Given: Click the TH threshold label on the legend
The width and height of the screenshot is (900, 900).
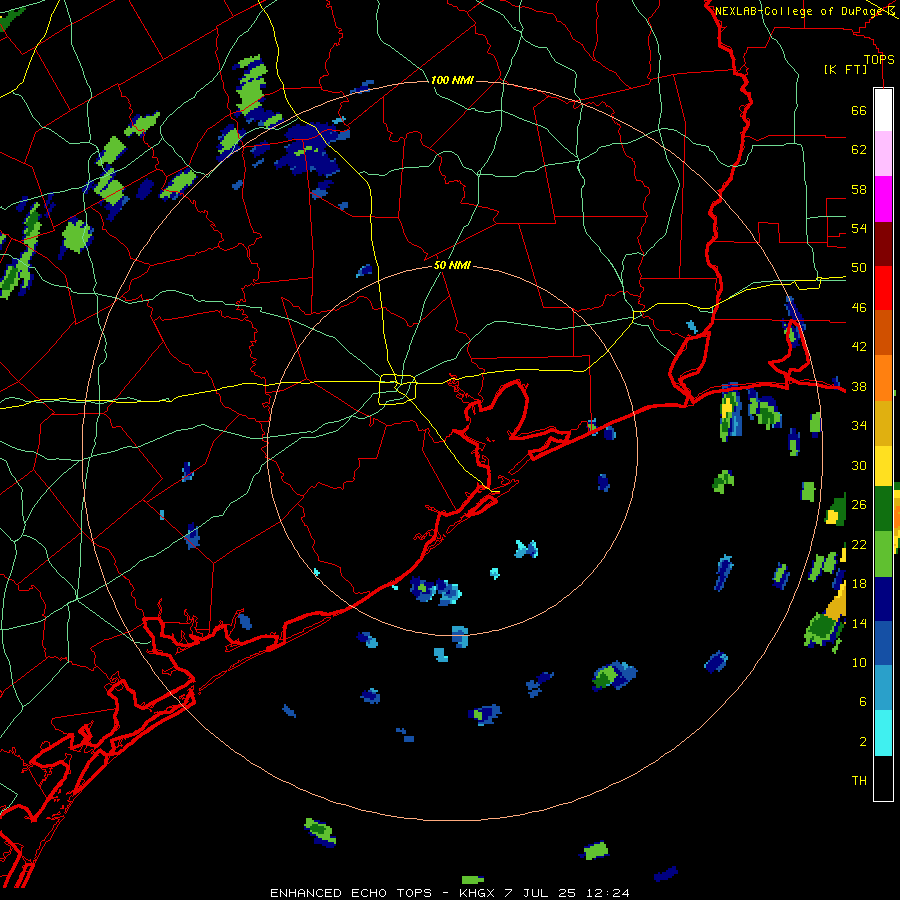Looking at the screenshot, I should [x=859, y=781].
